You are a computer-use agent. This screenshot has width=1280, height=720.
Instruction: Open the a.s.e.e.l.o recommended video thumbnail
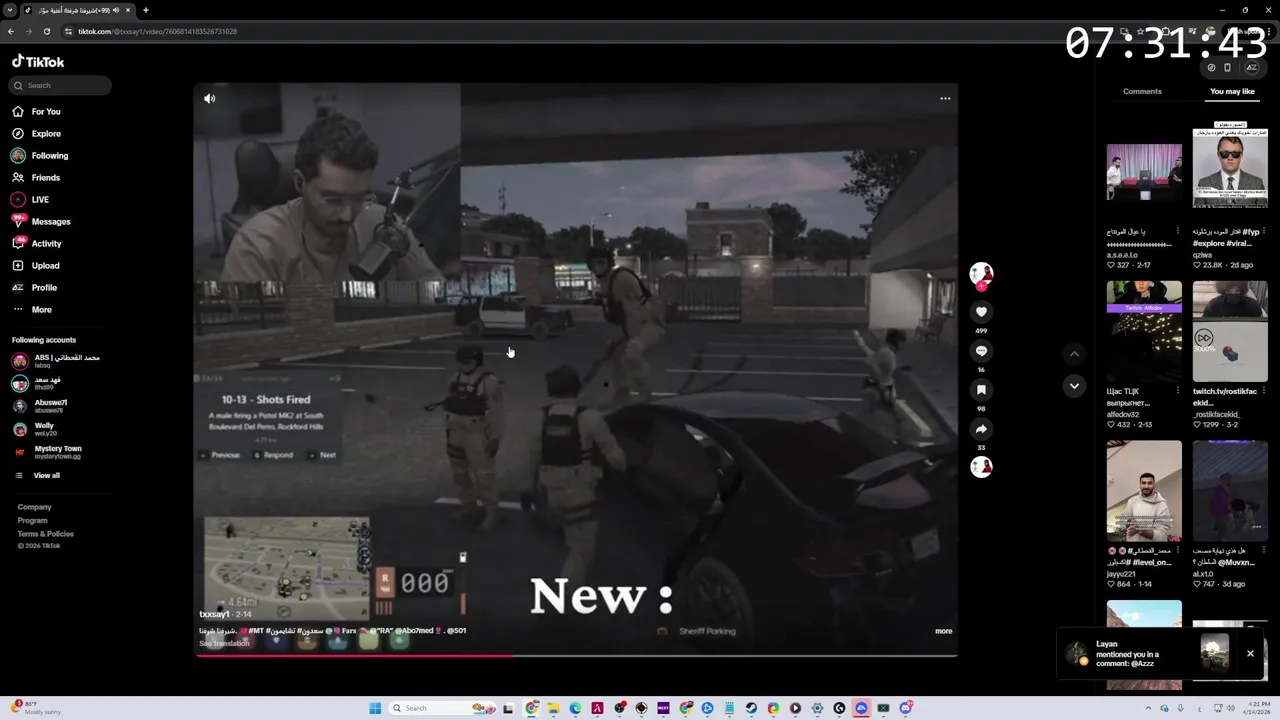pos(1144,172)
